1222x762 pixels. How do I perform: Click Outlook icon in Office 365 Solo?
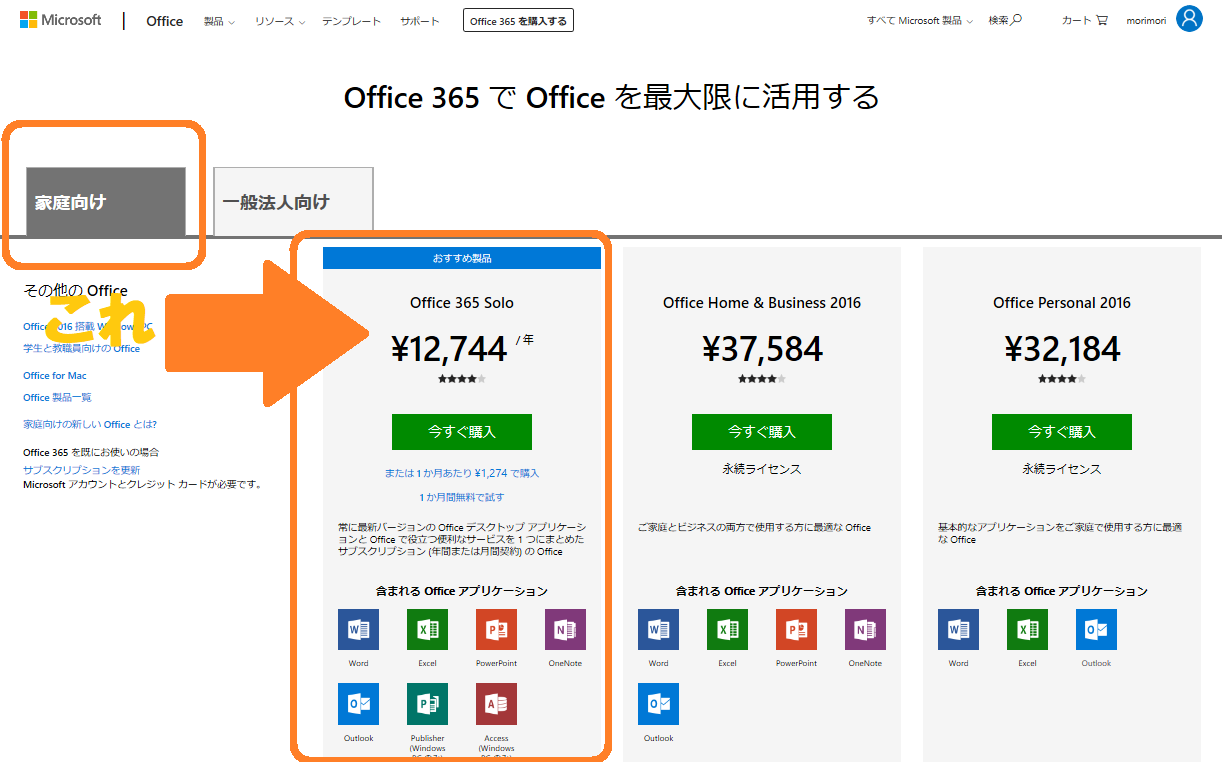point(358,704)
